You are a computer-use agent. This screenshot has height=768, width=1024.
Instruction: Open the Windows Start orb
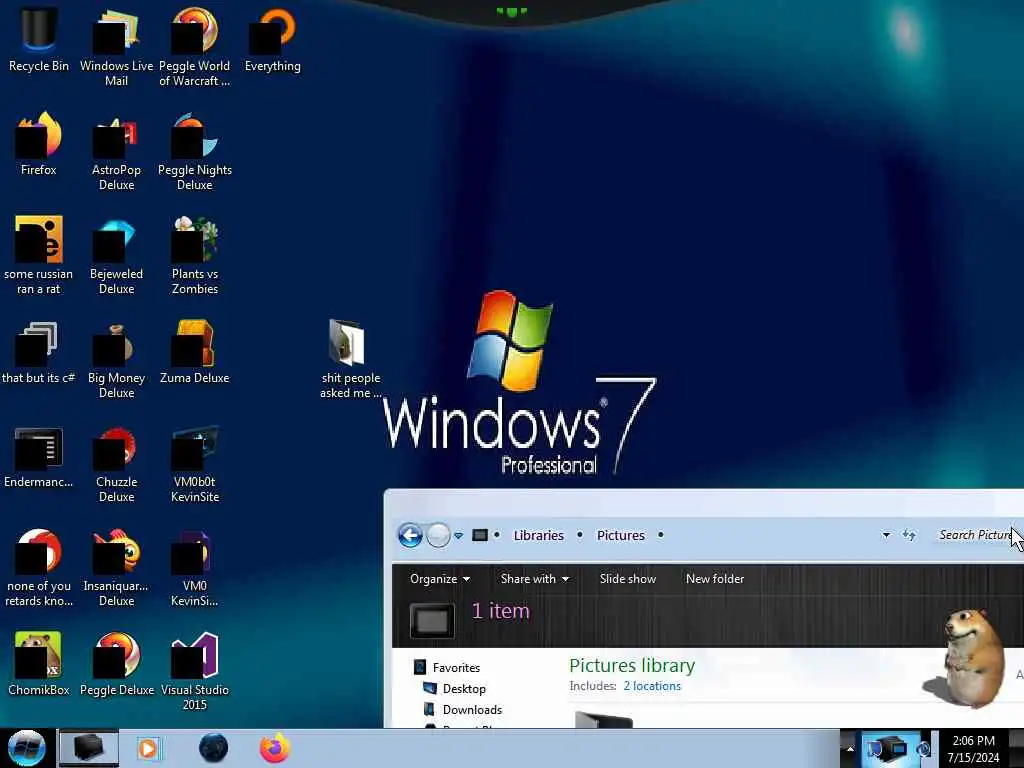click(26, 748)
